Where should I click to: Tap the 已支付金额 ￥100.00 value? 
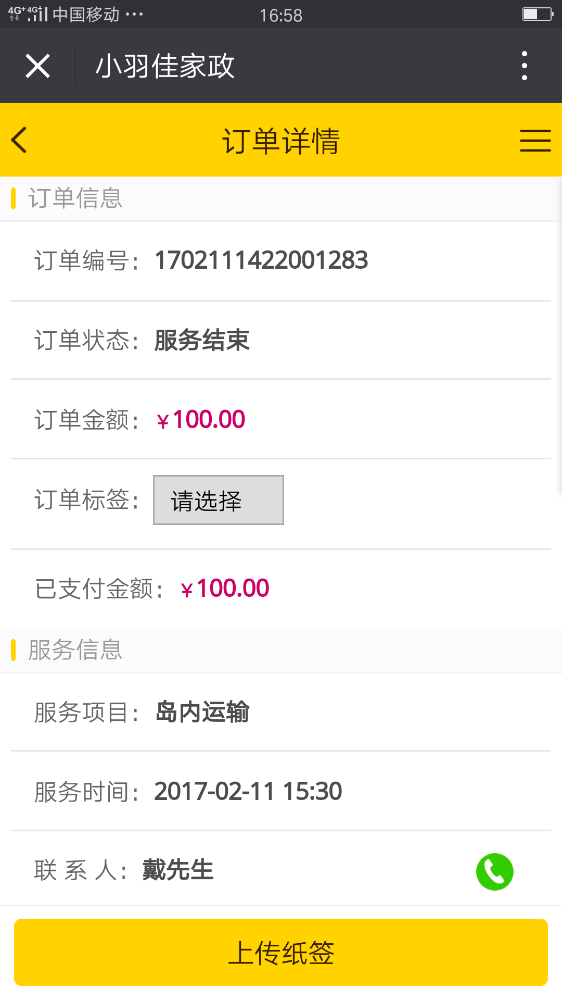click(225, 588)
